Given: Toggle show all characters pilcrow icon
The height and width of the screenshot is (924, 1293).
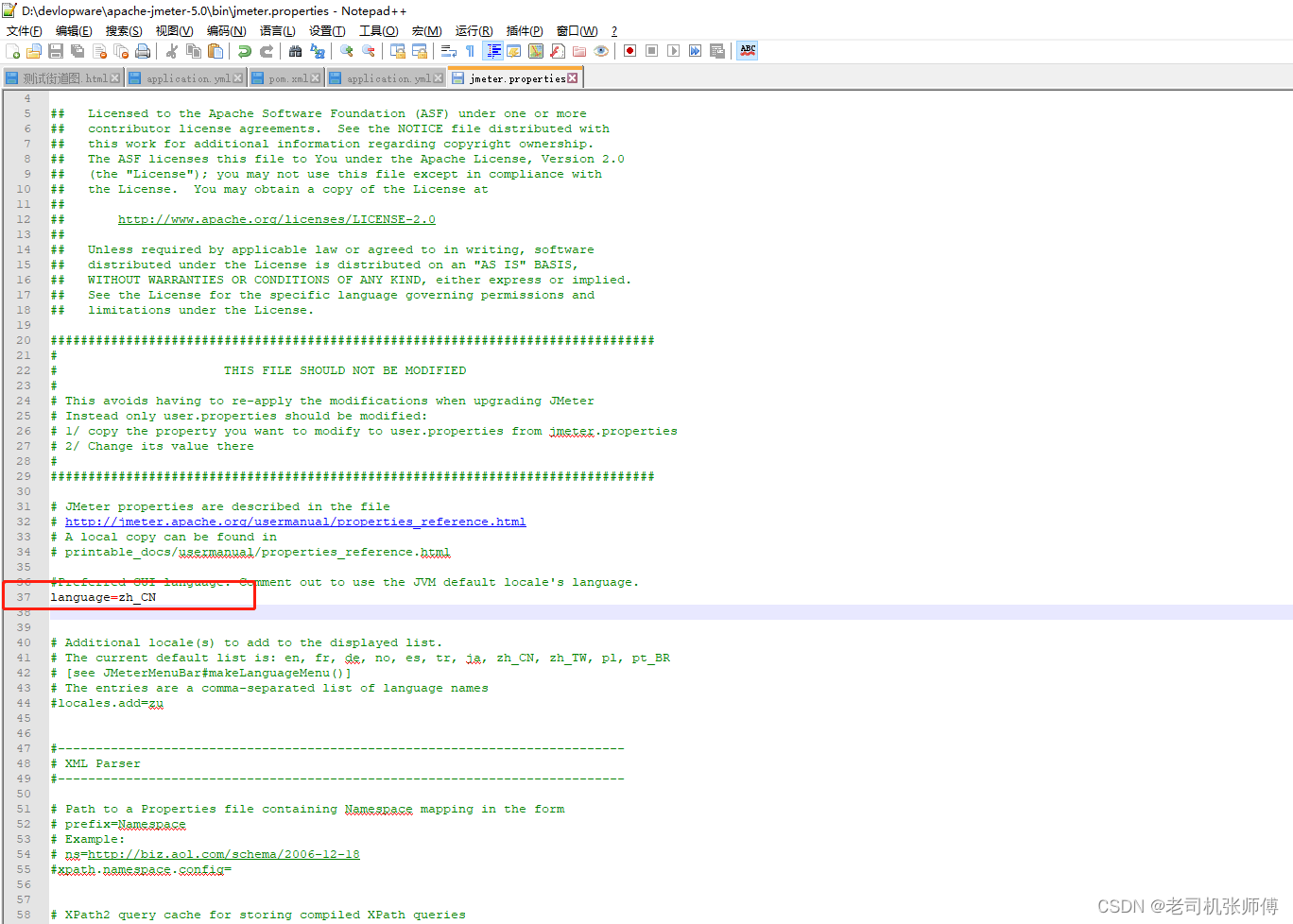Looking at the screenshot, I should pyautogui.click(x=470, y=51).
